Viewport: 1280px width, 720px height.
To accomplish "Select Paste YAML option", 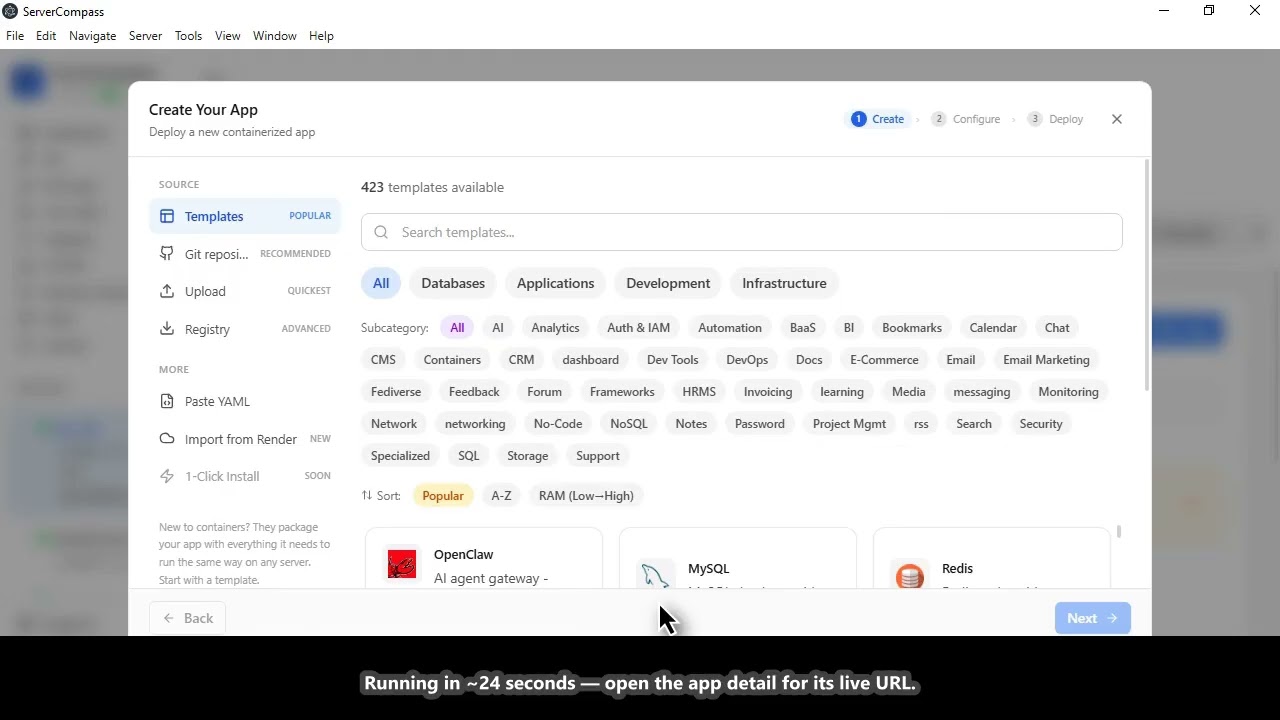I will tap(245, 401).
